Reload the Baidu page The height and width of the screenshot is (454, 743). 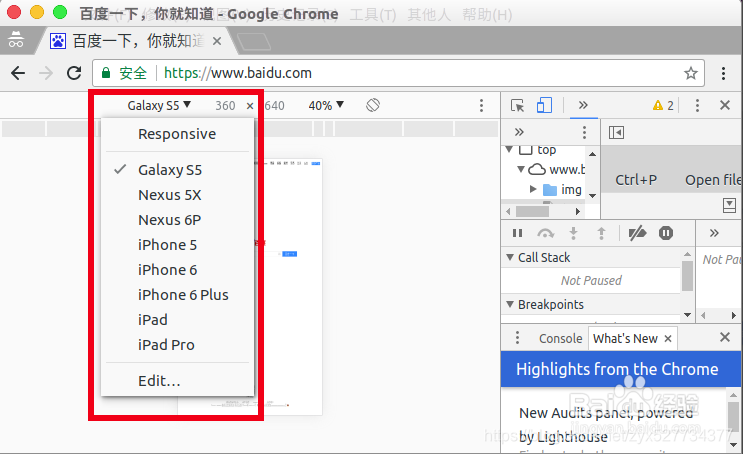pos(74,73)
